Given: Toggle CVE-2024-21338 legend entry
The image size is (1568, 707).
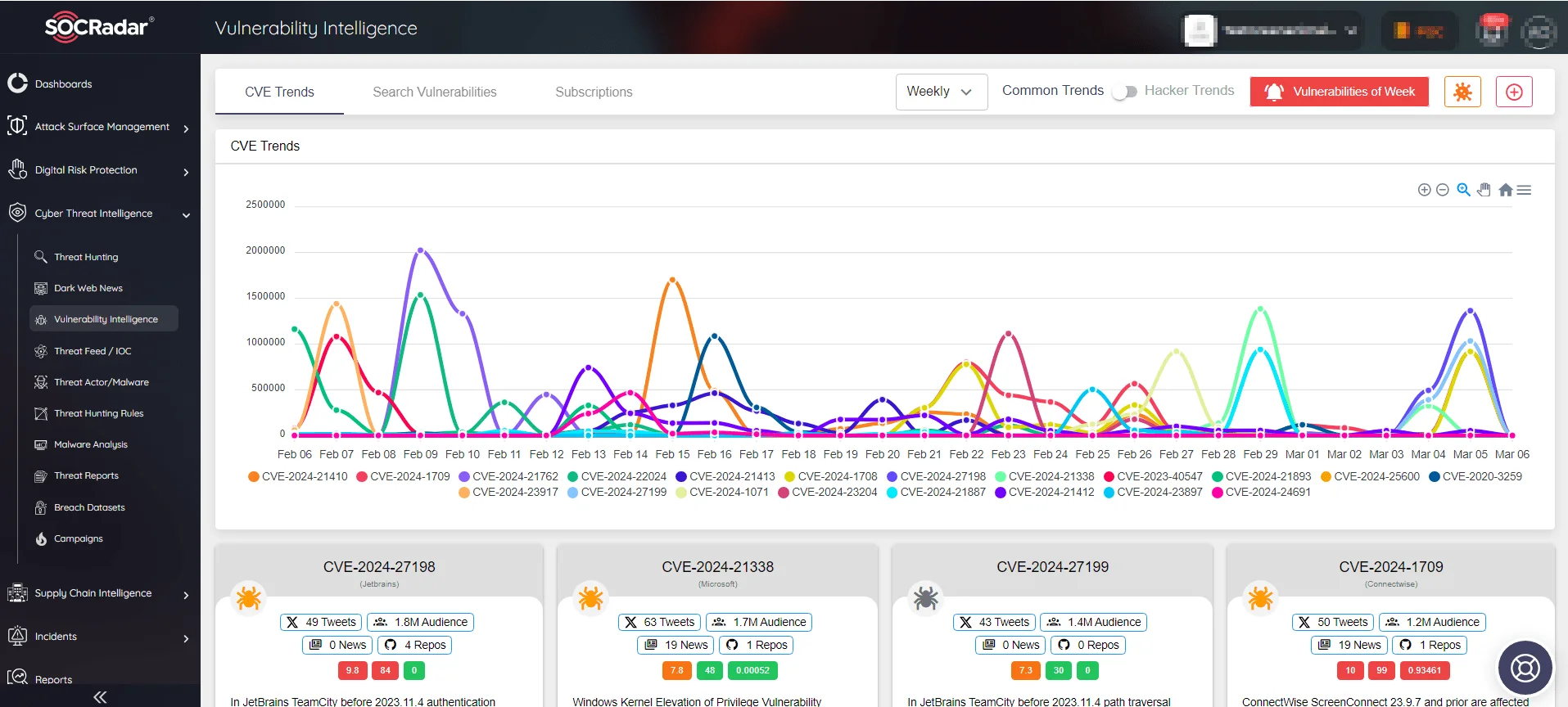Looking at the screenshot, I should pos(1044,476).
